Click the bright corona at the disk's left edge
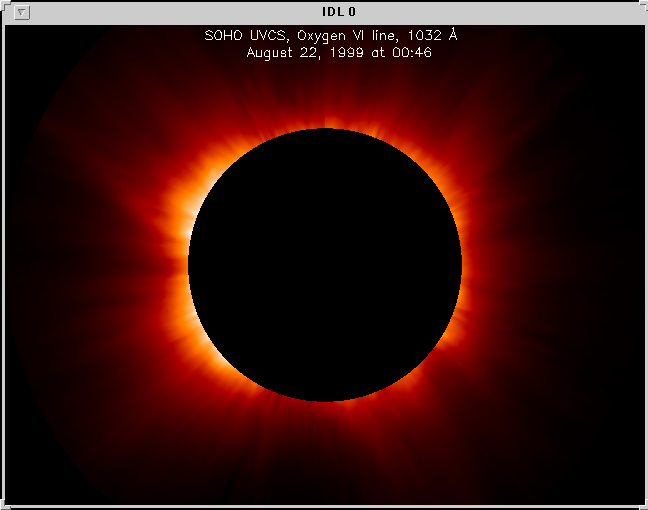Image resolution: width=648 pixels, height=510 pixels. point(177,265)
